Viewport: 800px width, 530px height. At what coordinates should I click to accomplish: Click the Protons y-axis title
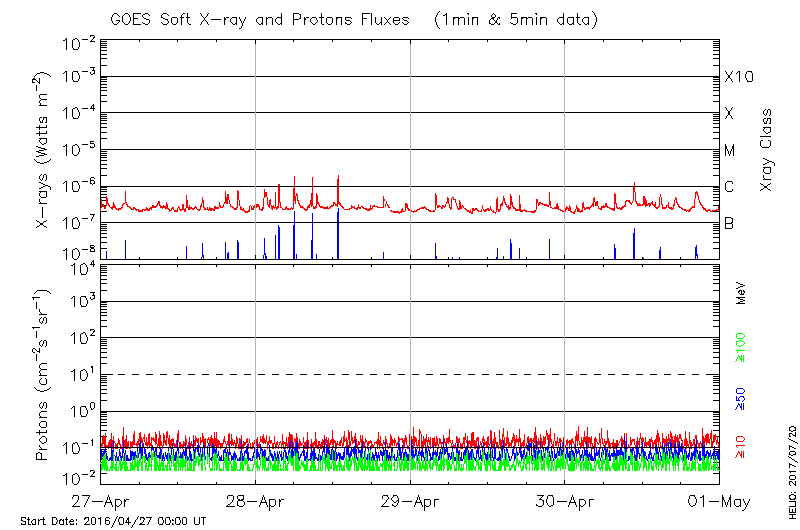tap(42, 376)
